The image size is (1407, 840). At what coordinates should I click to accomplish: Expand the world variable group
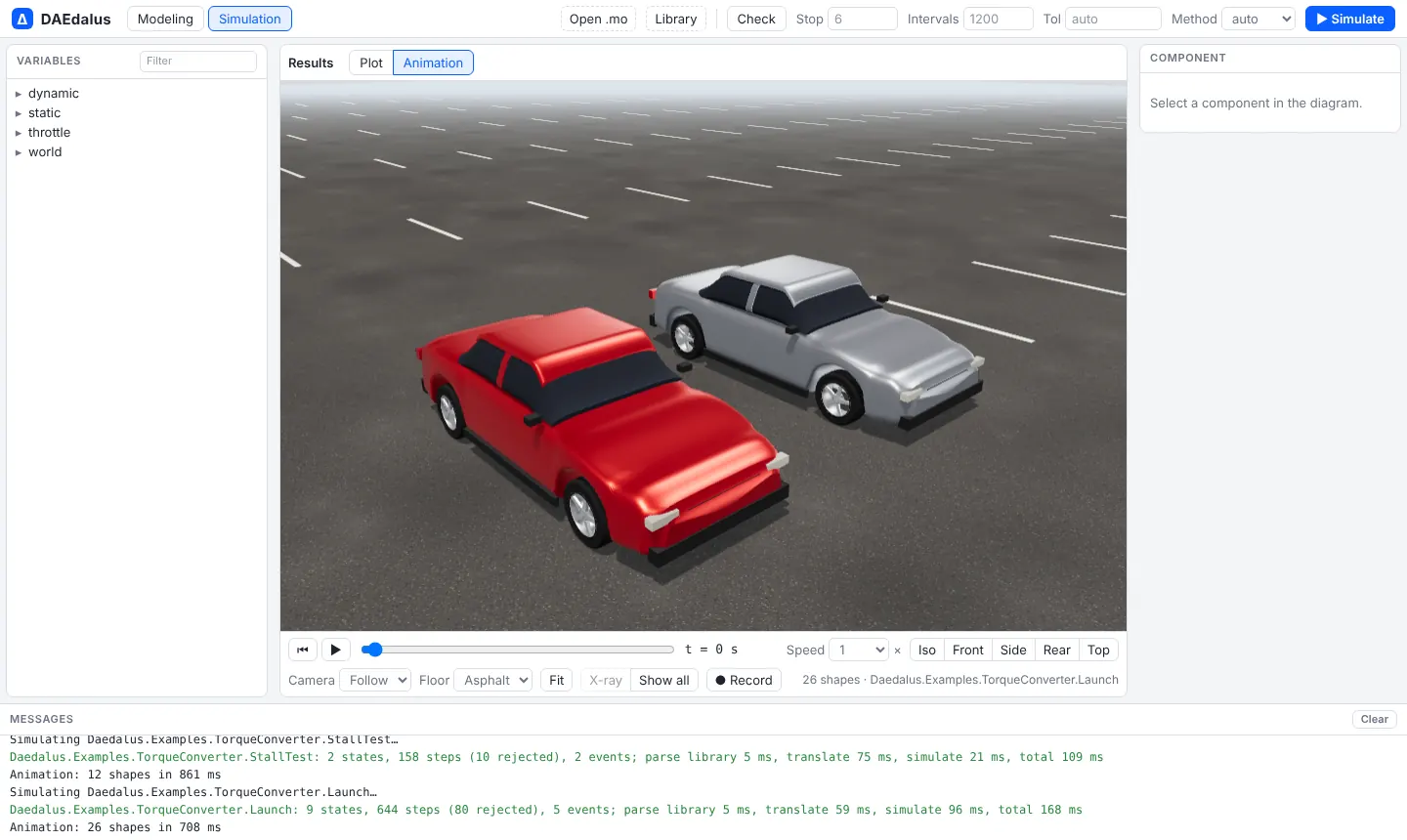coord(19,152)
